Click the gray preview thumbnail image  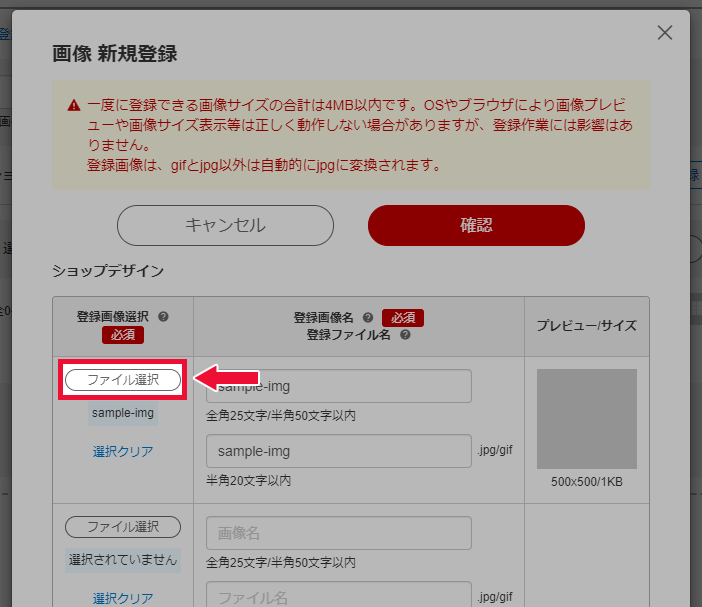(587, 419)
